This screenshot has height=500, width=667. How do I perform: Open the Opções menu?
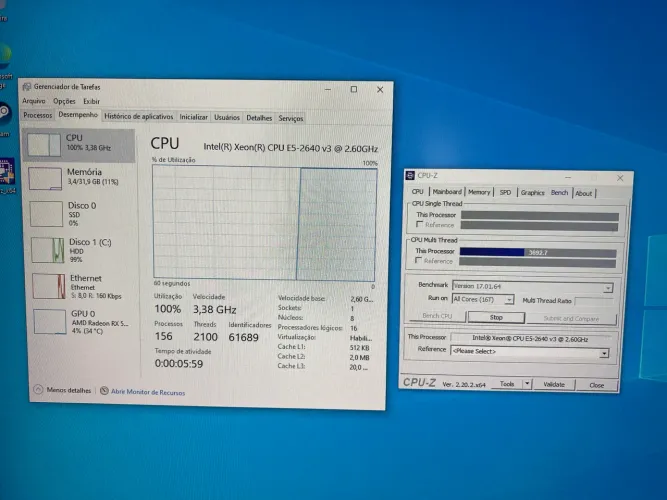[64, 101]
